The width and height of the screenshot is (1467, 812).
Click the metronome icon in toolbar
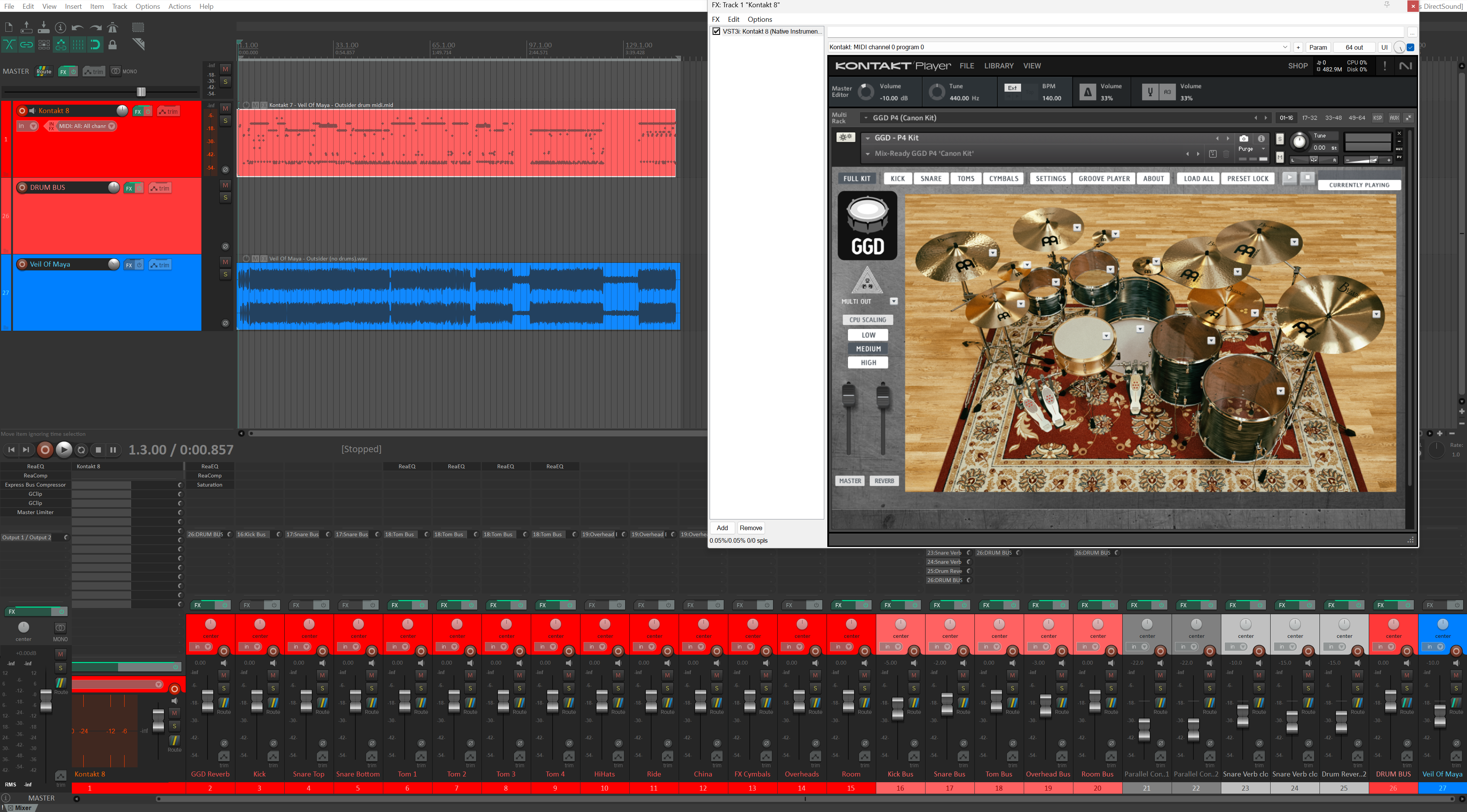click(x=113, y=27)
